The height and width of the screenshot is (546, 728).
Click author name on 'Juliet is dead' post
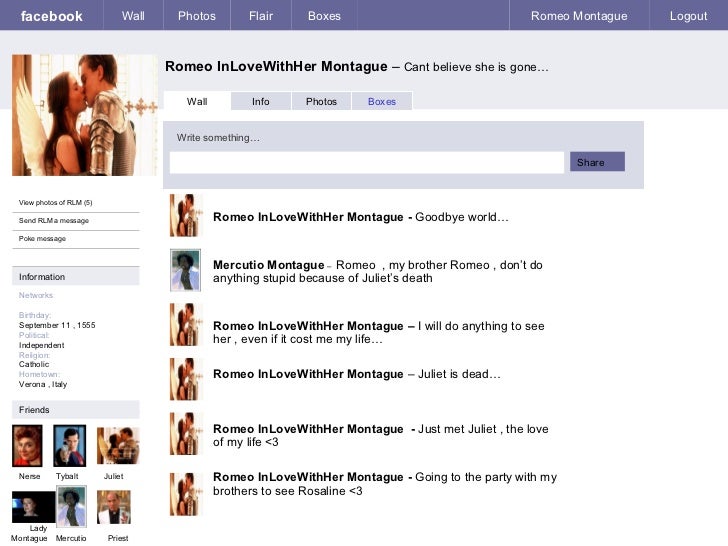coord(308,374)
